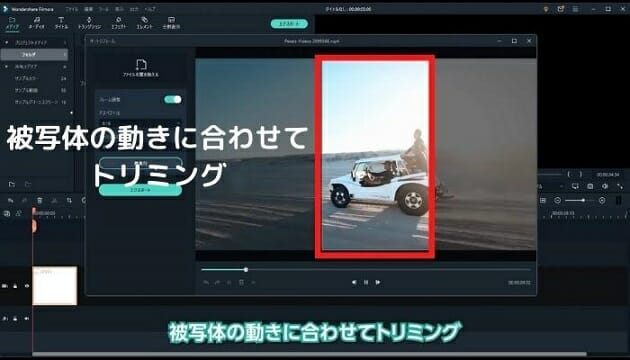630x360 pixels.
Task: Click the teal export button in main toolbar
Action: coord(289,24)
